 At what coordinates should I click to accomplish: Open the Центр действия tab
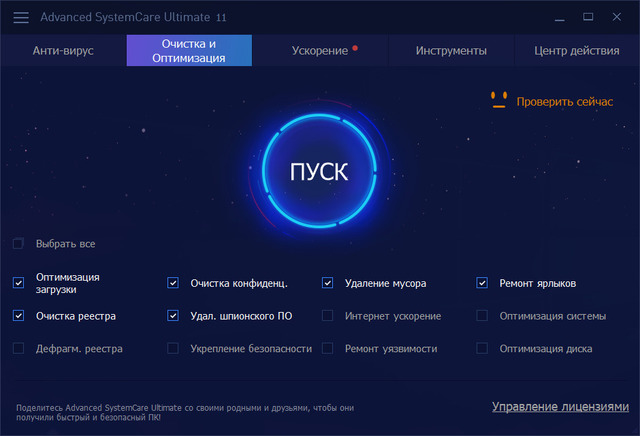pyautogui.click(x=576, y=50)
